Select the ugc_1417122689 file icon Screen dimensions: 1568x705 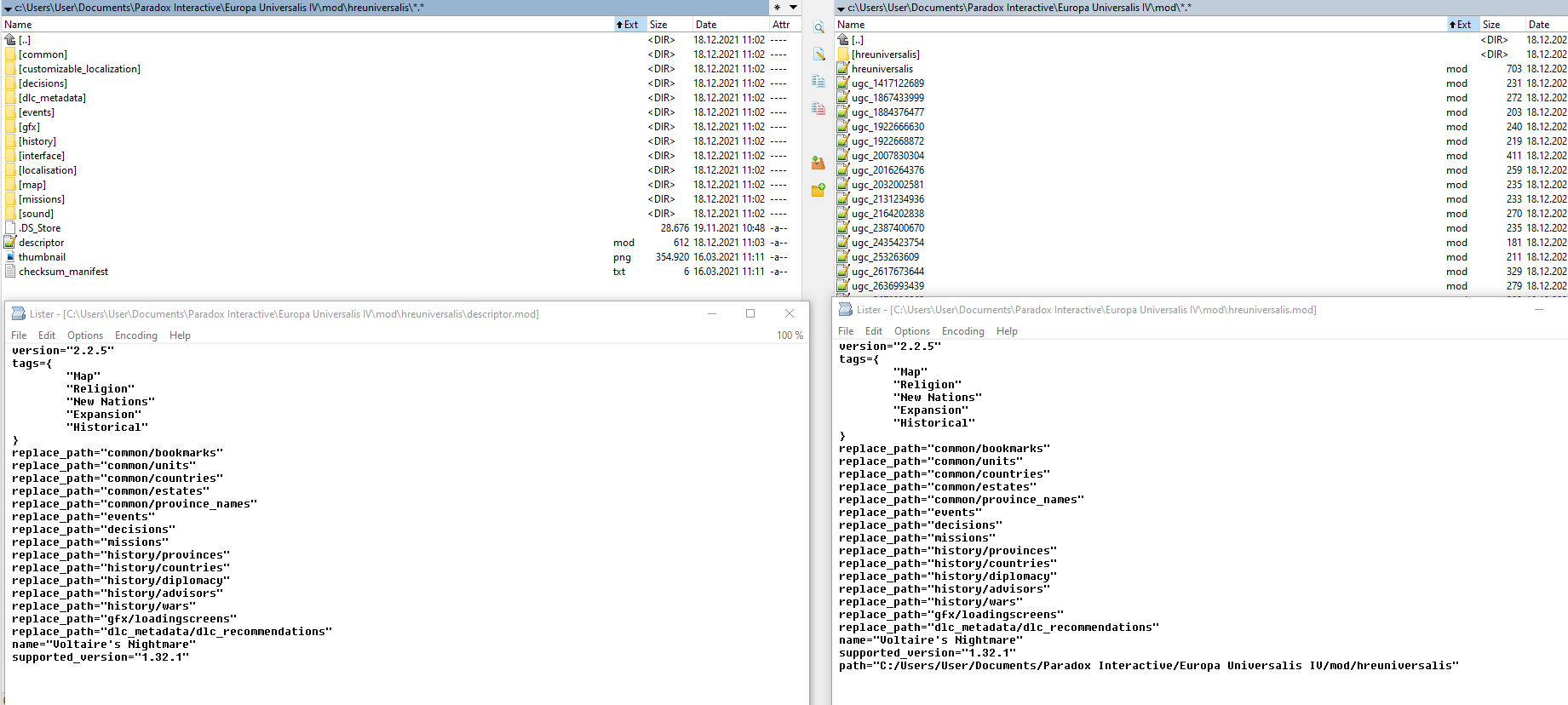pyautogui.click(x=843, y=83)
